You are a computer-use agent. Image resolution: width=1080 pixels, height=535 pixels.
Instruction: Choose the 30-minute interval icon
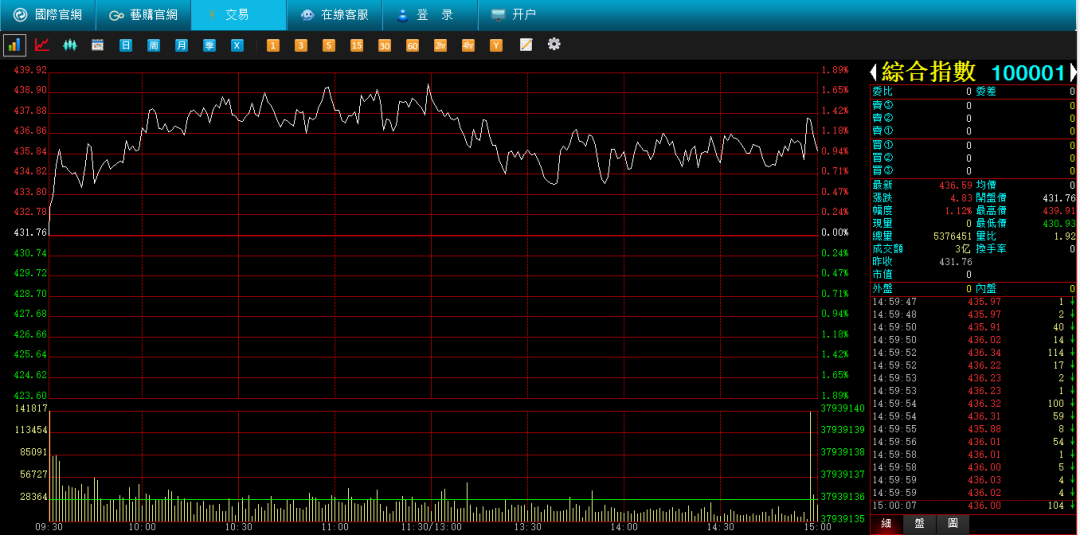tap(384, 45)
